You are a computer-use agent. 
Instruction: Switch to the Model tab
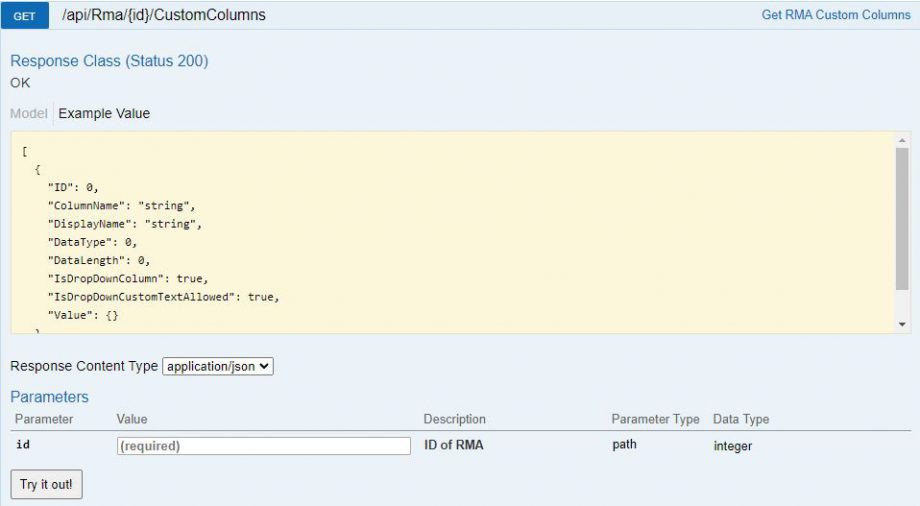pyautogui.click(x=29, y=113)
